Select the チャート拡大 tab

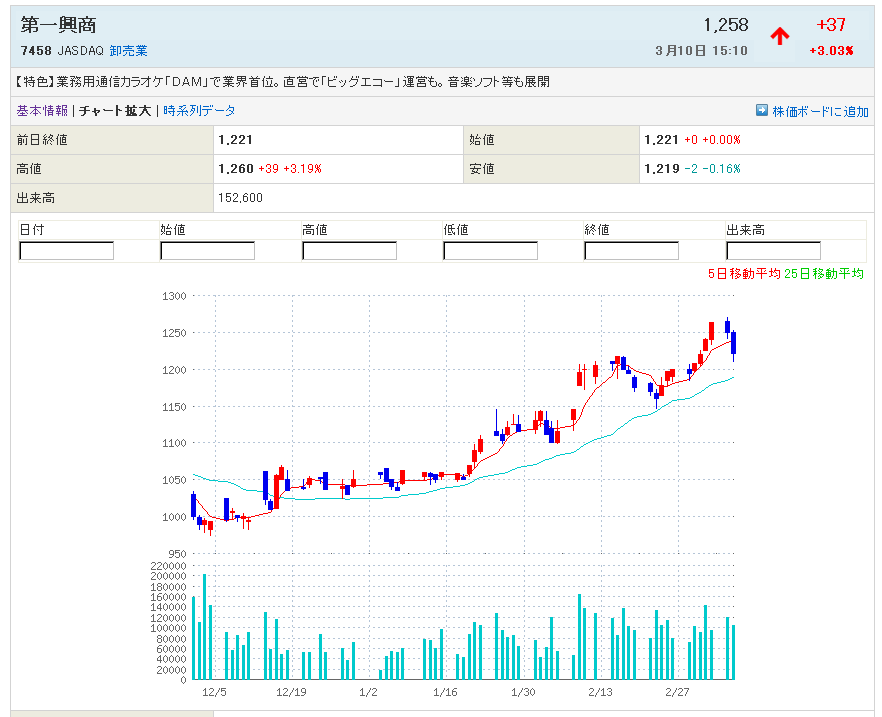[115, 111]
